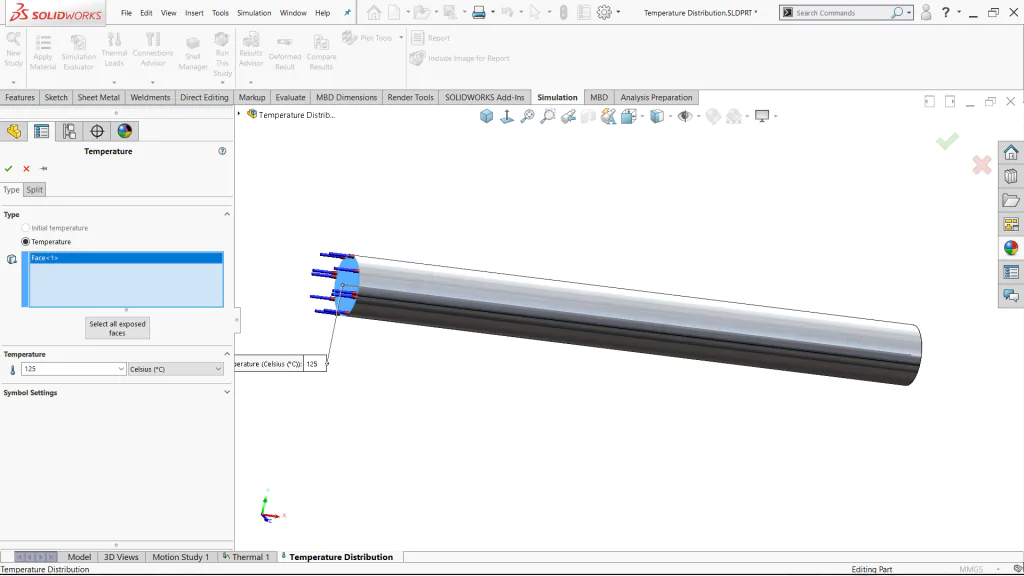
Task: Cancel Temperature with red X icon
Action: 26,168
